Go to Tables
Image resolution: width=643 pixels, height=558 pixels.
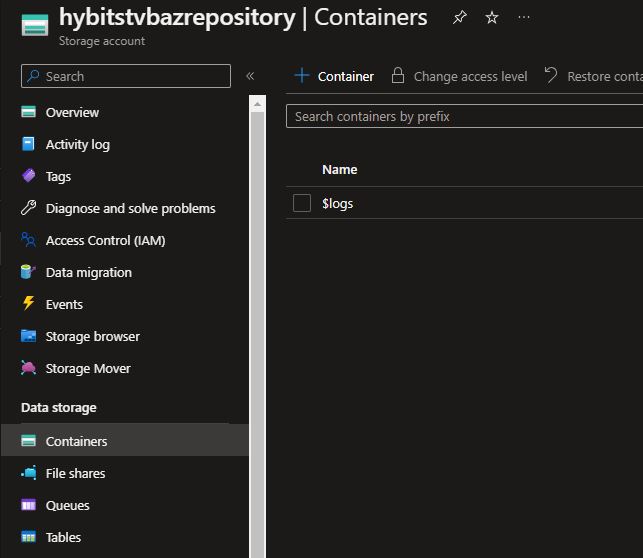click(63, 537)
